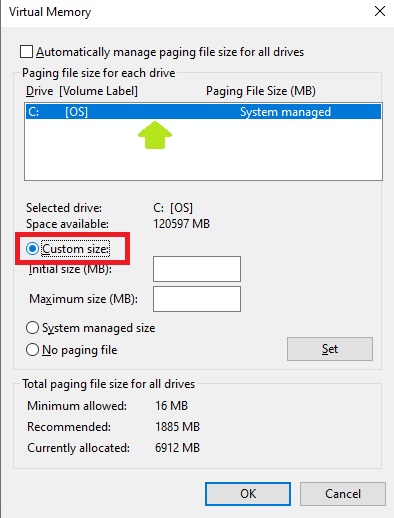The image size is (394, 518).
Task: Focus the Maximum size (MB) field
Action: (x=197, y=299)
